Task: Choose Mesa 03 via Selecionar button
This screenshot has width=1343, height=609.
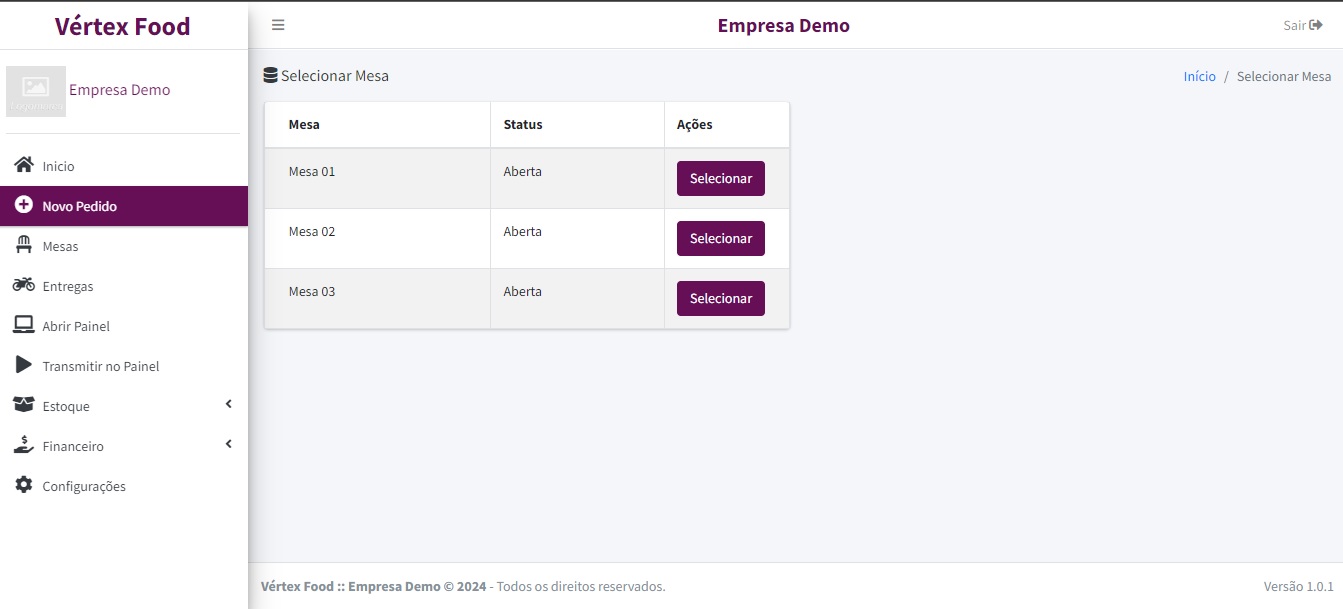Action: pyautogui.click(x=720, y=299)
